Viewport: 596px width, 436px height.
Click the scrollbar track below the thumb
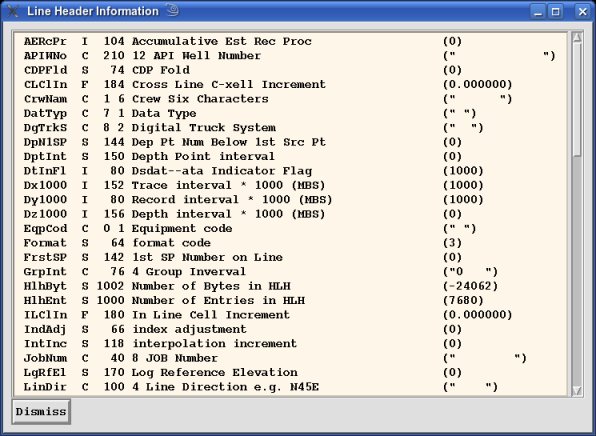tap(577, 271)
